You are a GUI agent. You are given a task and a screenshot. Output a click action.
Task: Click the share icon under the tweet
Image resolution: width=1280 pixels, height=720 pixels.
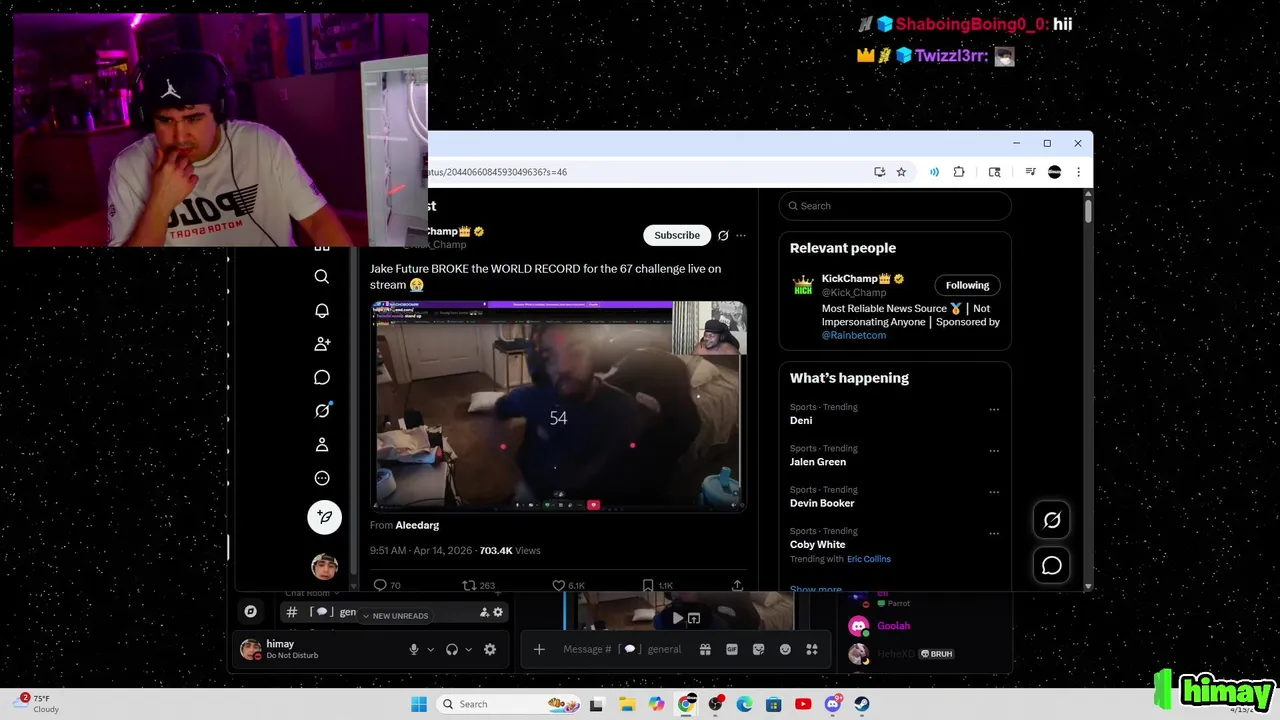(x=737, y=585)
